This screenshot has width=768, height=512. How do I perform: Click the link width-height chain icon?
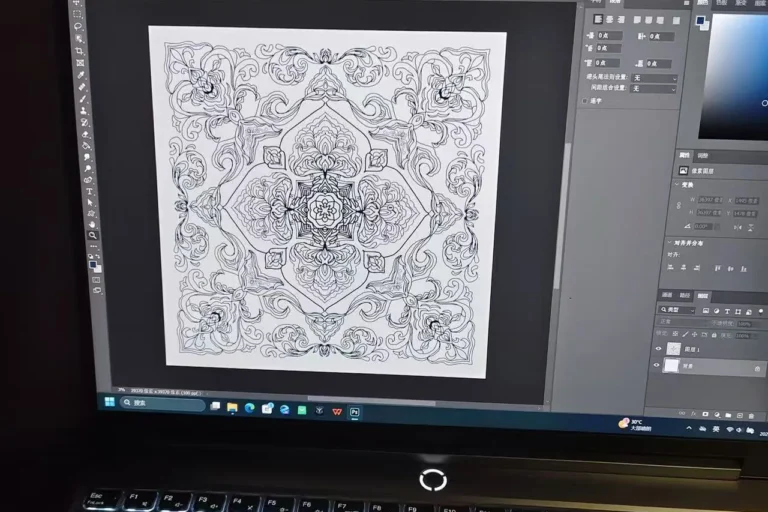pos(678,206)
